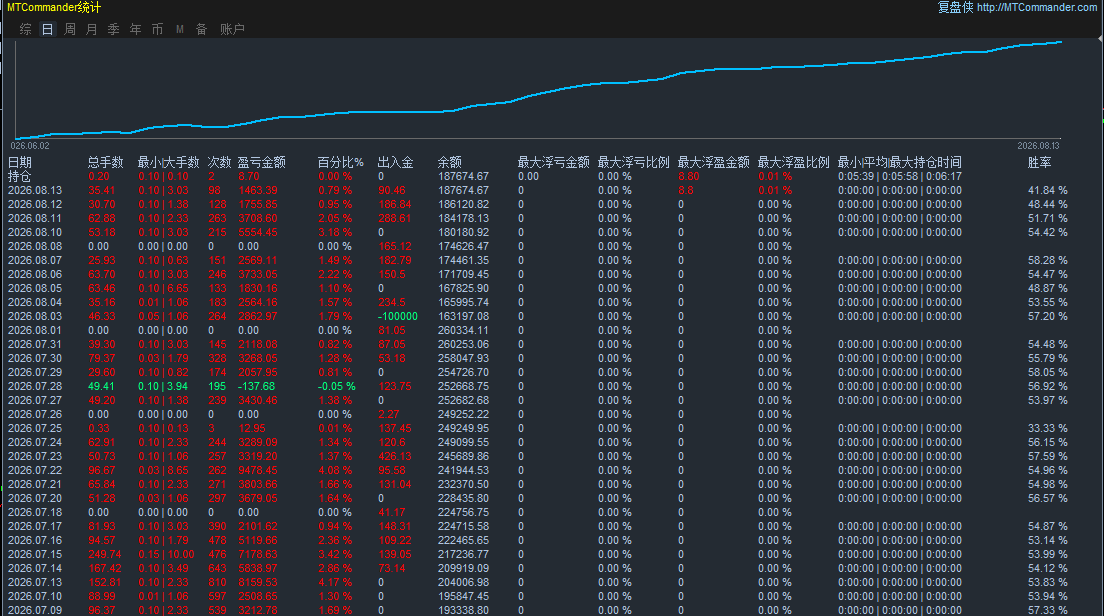Click the -0.05 % percentage cell
This screenshot has width=1104, height=616.
coord(337,386)
